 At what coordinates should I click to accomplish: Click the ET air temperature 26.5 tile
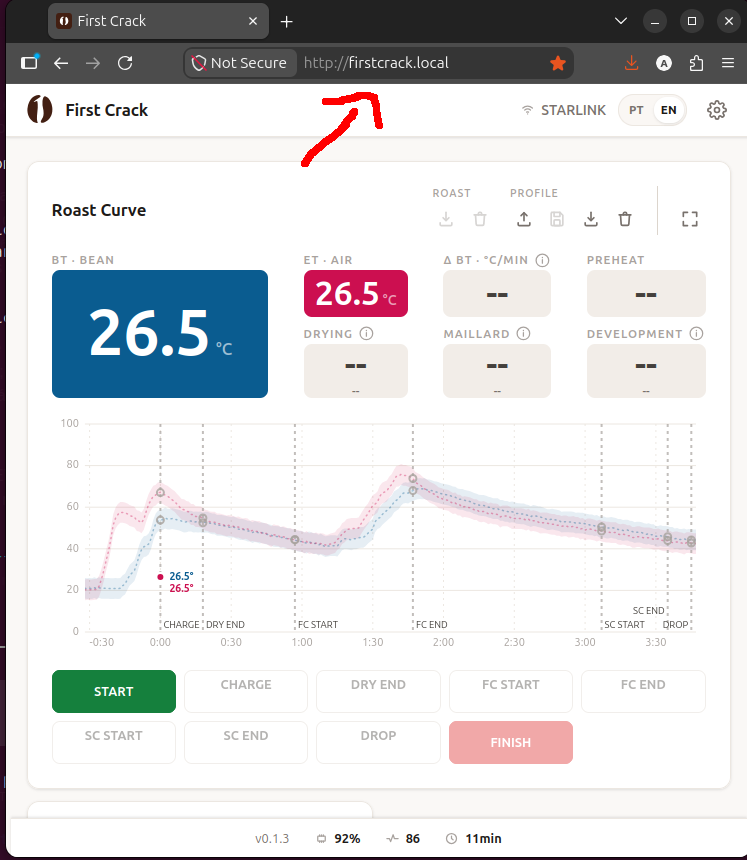point(356,293)
